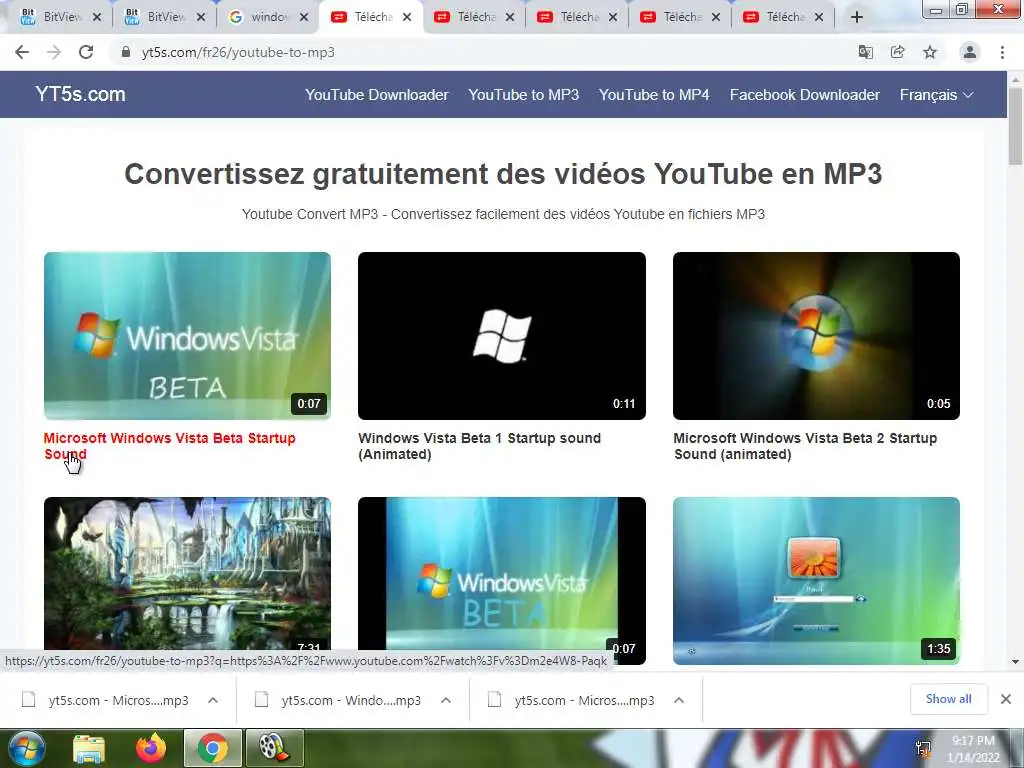Viewport: 1024px width, 768px height.
Task: Open Windows Explorer from taskbar
Action: tap(89, 749)
